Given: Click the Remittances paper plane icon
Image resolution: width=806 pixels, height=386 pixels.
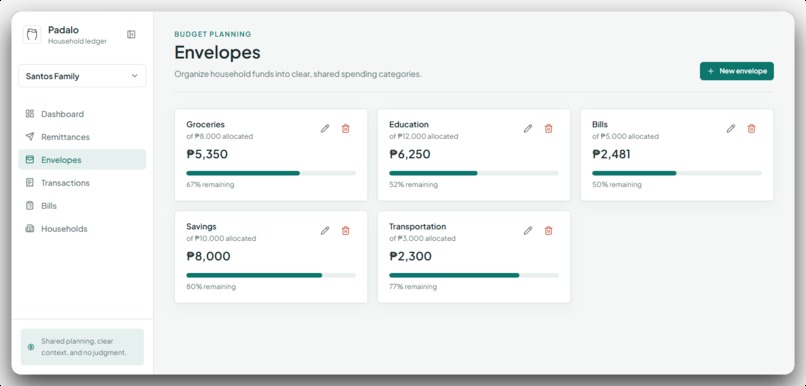Looking at the screenshot, I should point(30,137).
